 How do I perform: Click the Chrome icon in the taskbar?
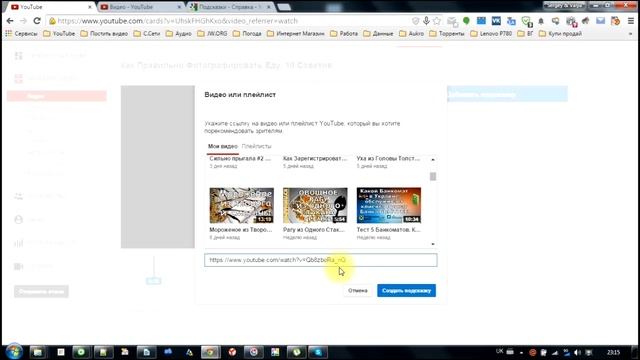tap(211, 352)
